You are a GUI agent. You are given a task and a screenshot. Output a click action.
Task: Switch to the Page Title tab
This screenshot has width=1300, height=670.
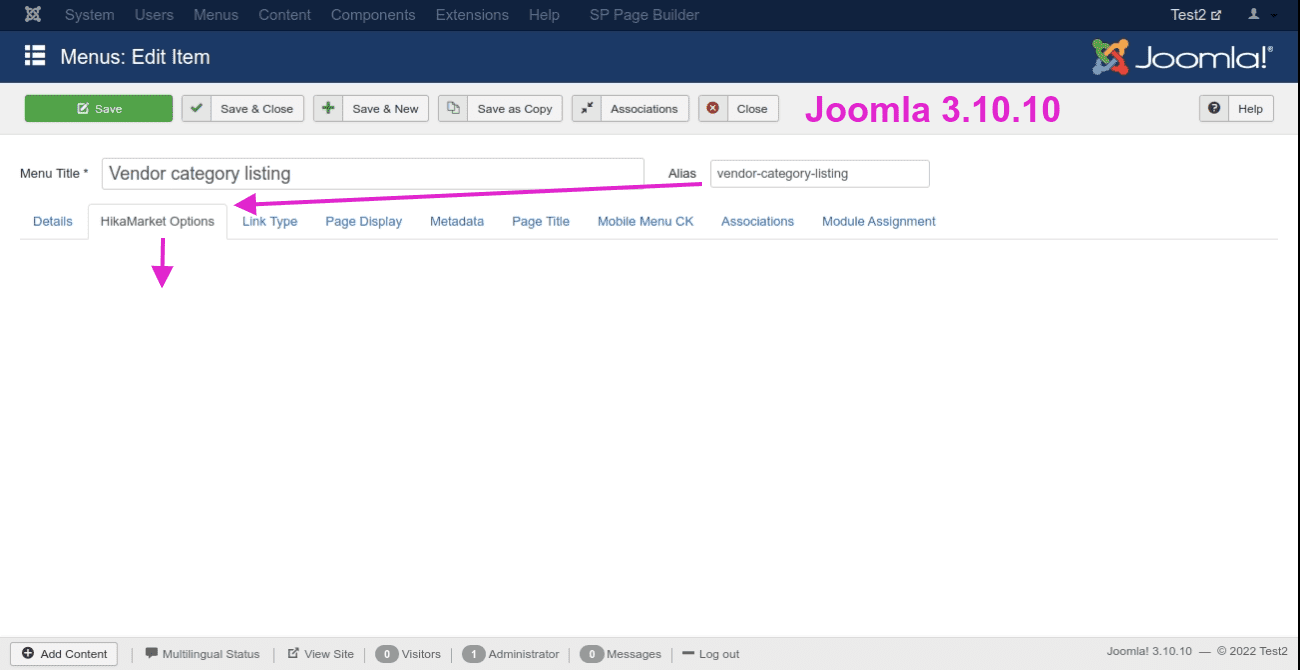click(541, 221)
